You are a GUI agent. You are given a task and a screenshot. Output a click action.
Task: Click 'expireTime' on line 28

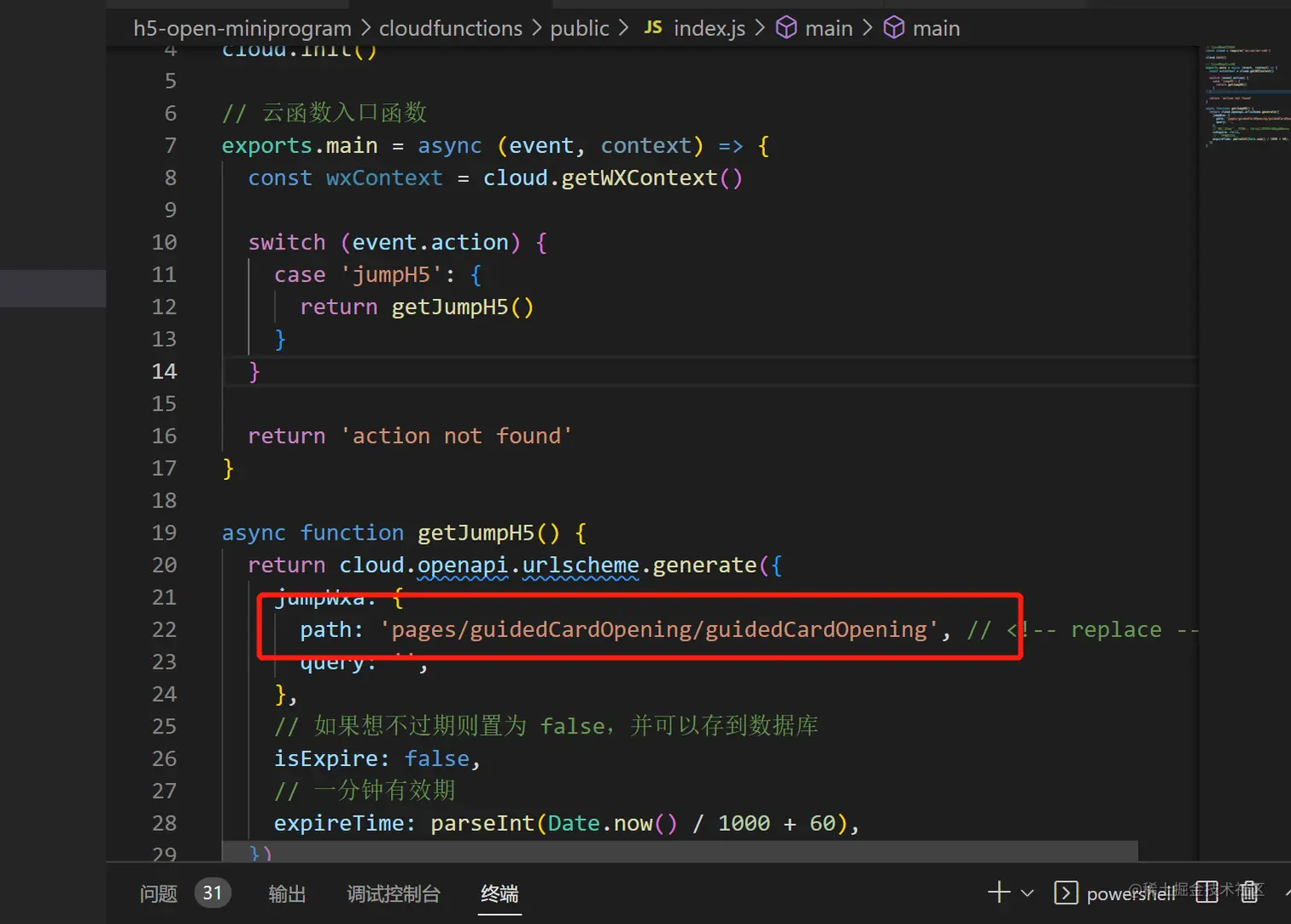point(339,823)
